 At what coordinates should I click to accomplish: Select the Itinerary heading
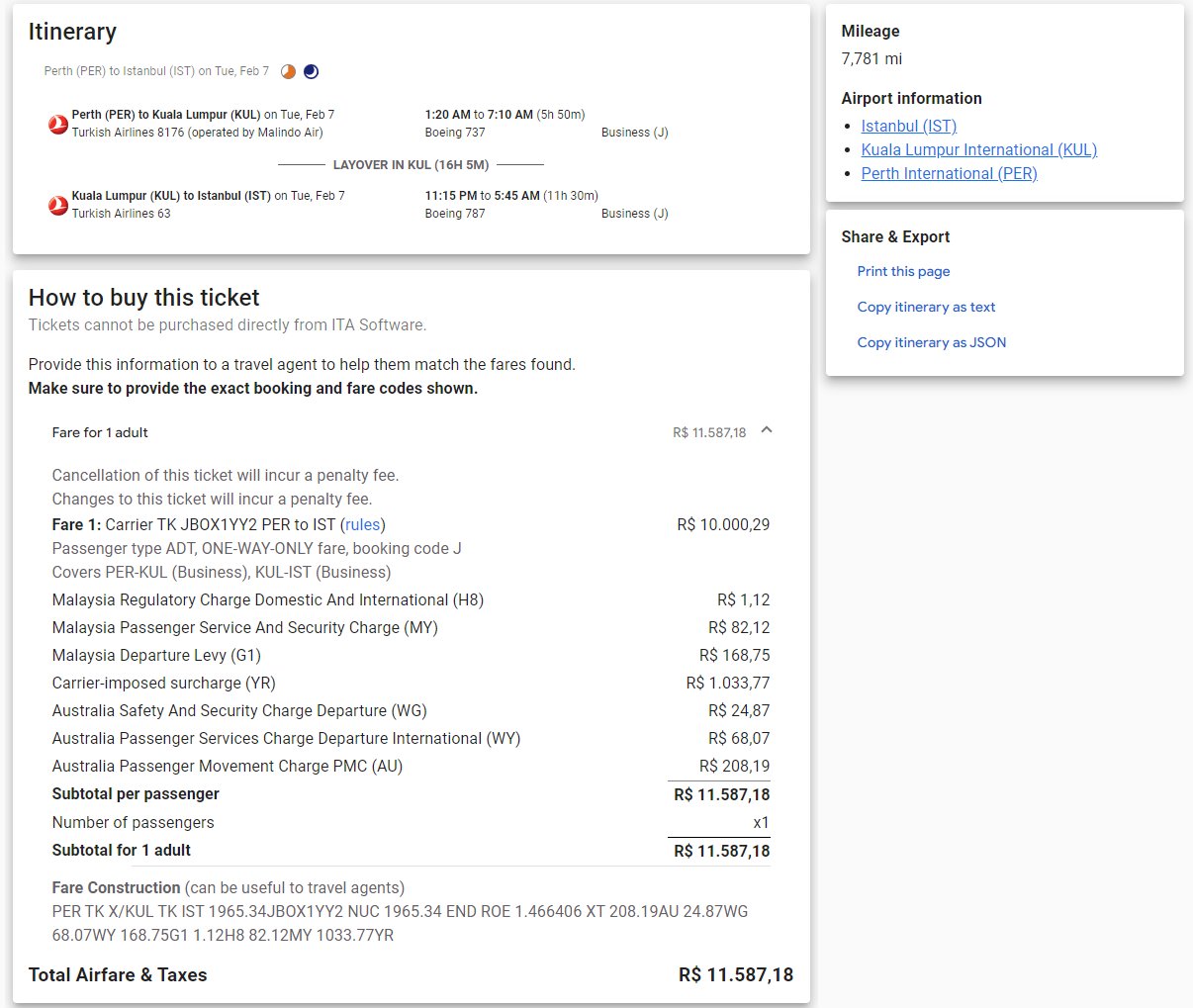coord(72,32)
